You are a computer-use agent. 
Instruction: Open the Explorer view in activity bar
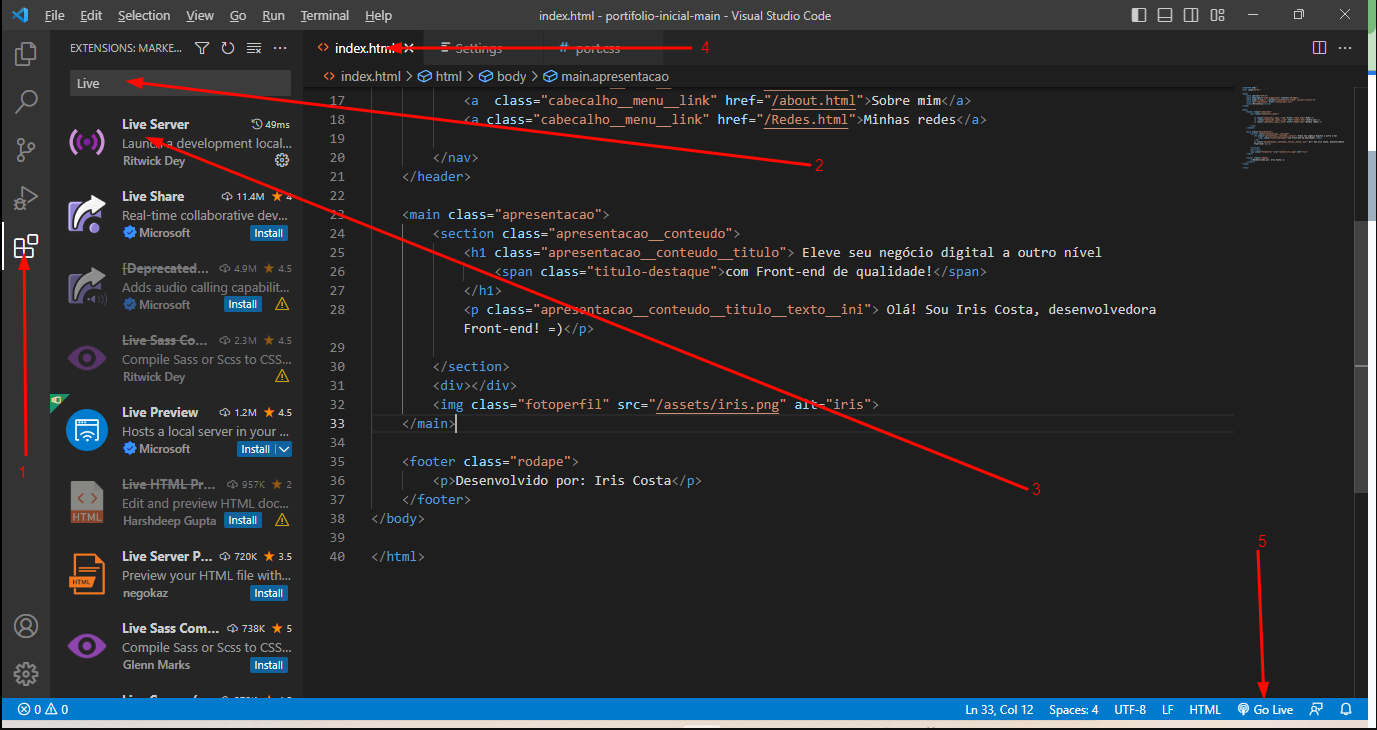26,53
